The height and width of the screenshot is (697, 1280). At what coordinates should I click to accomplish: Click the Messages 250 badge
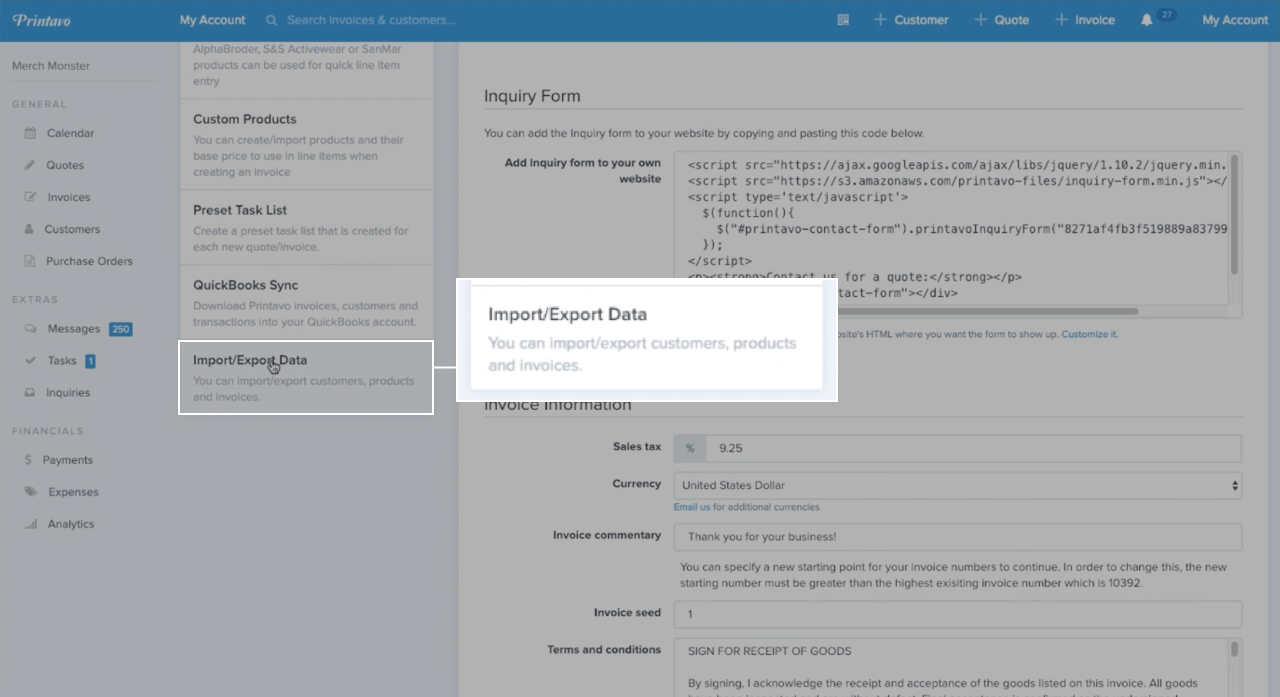tap(120, 329)
